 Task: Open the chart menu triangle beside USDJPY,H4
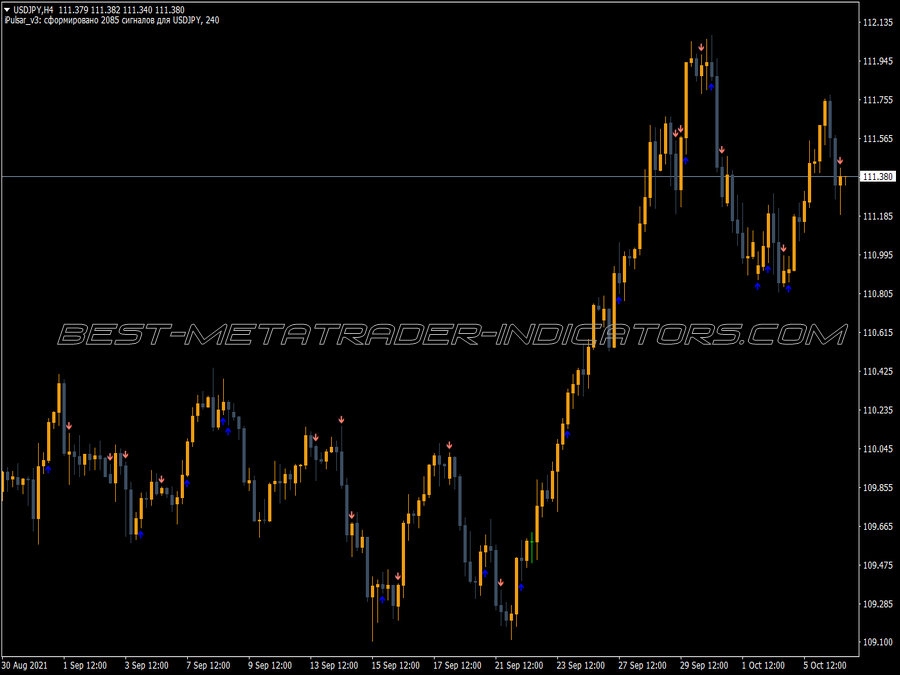pyautogui.click(x=7, y=10)
